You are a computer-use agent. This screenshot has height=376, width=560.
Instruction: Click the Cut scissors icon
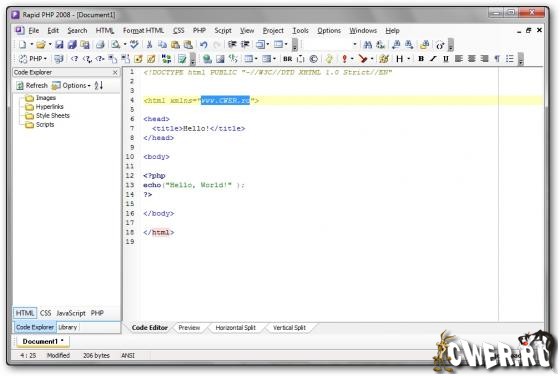pos(150,45)
